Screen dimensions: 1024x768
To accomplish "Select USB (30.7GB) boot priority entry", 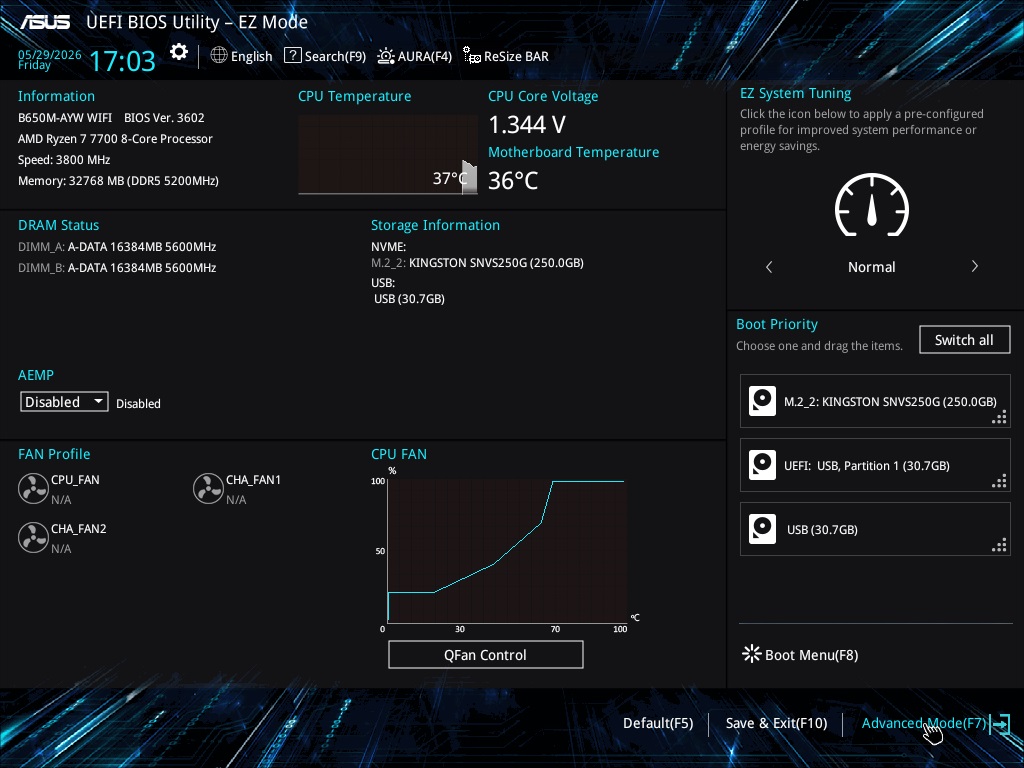I will [875, 529].
